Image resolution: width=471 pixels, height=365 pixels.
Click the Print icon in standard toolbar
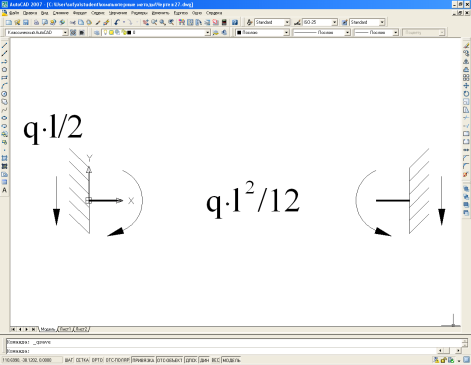pos(36,22)
